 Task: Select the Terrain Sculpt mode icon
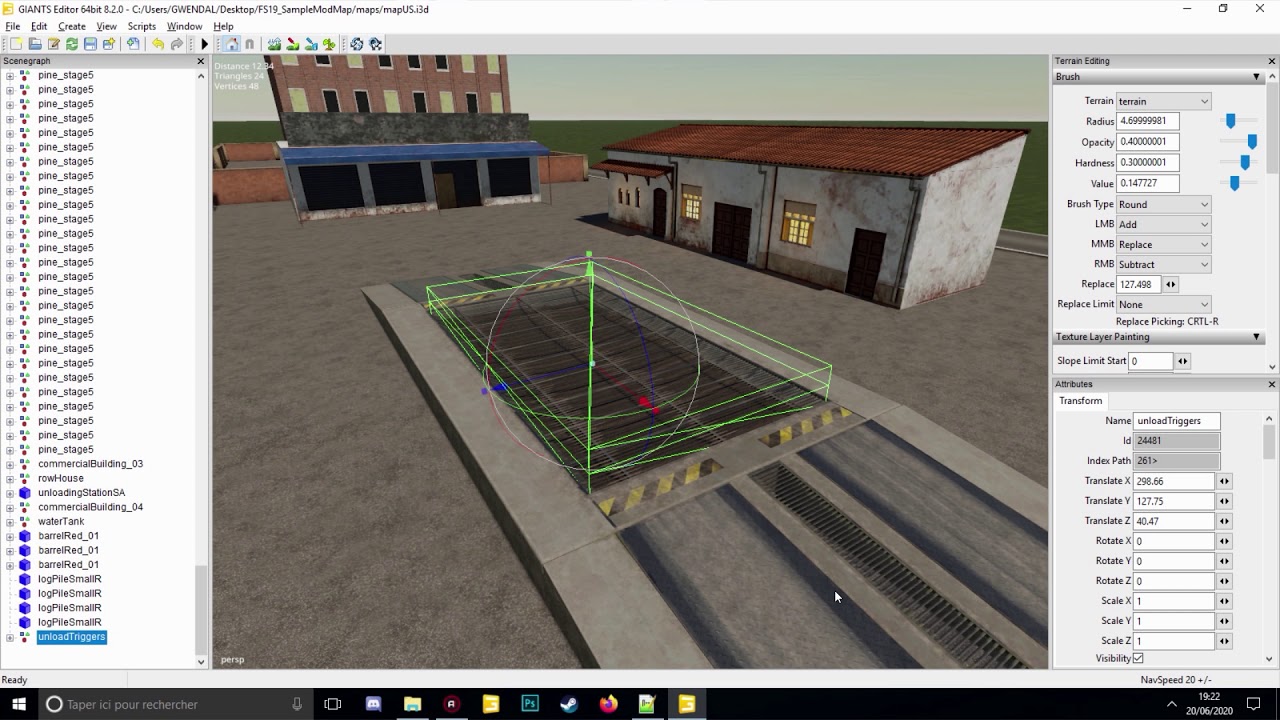(274, 44)
